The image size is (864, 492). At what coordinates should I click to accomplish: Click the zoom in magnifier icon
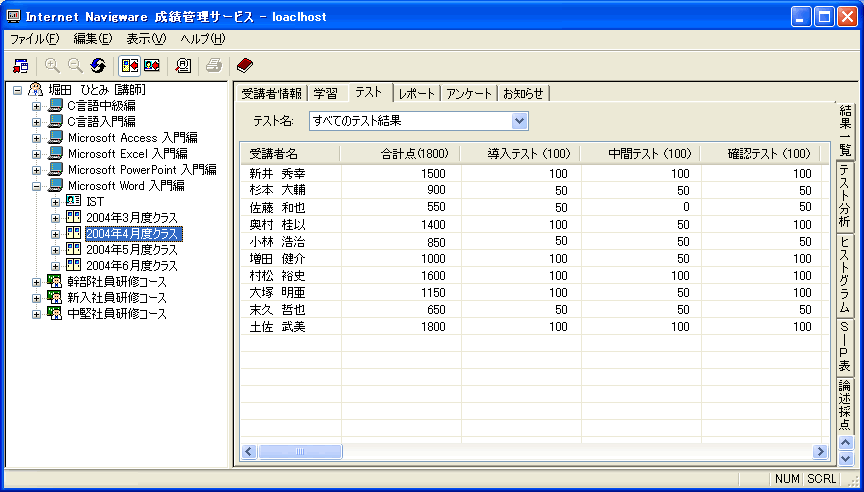[52, 66]
